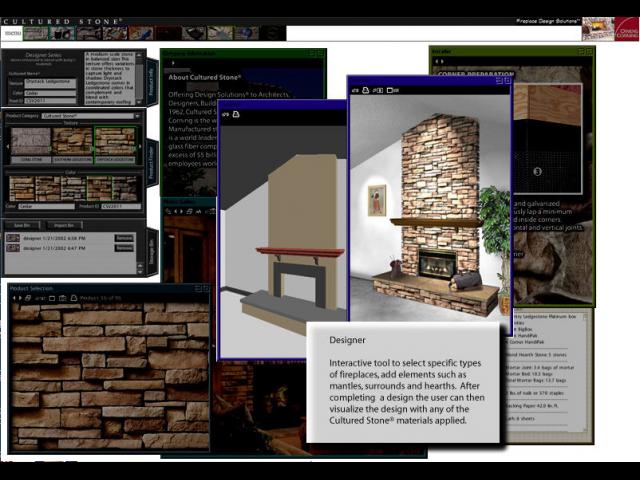Click the link icon in rendered fireplace window
Viewport: 640px width, 480px height.
[355, 90]
